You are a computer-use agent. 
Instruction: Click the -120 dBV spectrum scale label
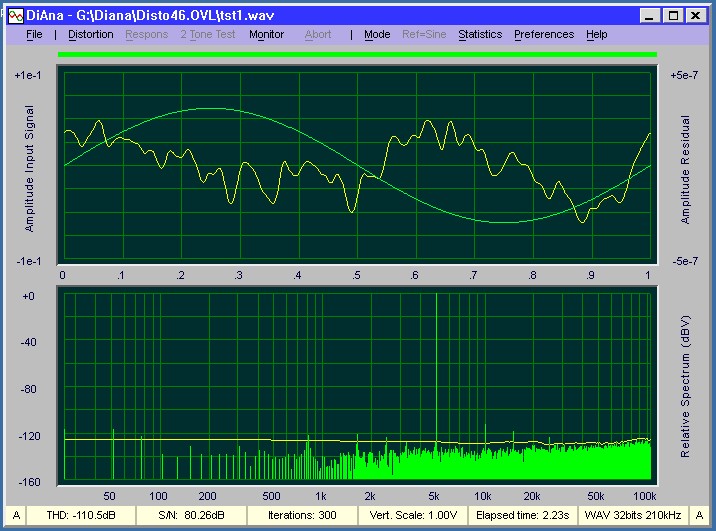(30, 436)
